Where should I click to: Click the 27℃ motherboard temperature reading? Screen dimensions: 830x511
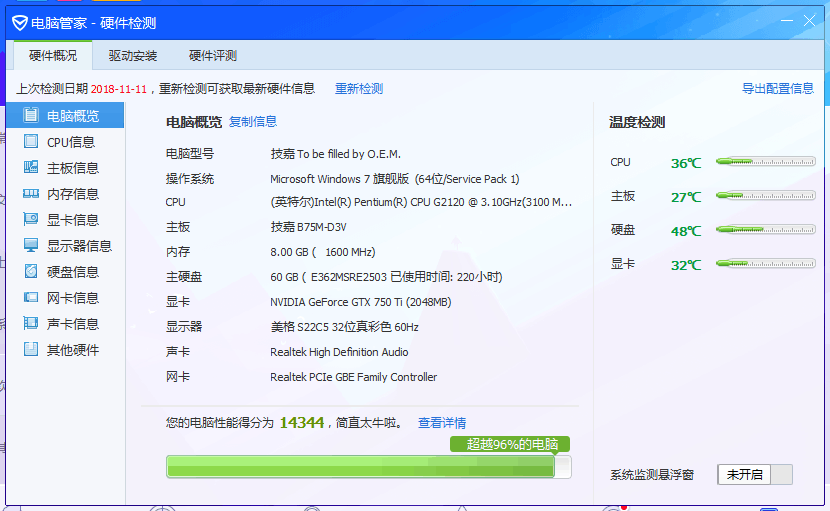pyautogui.click(x=686, y=197)
